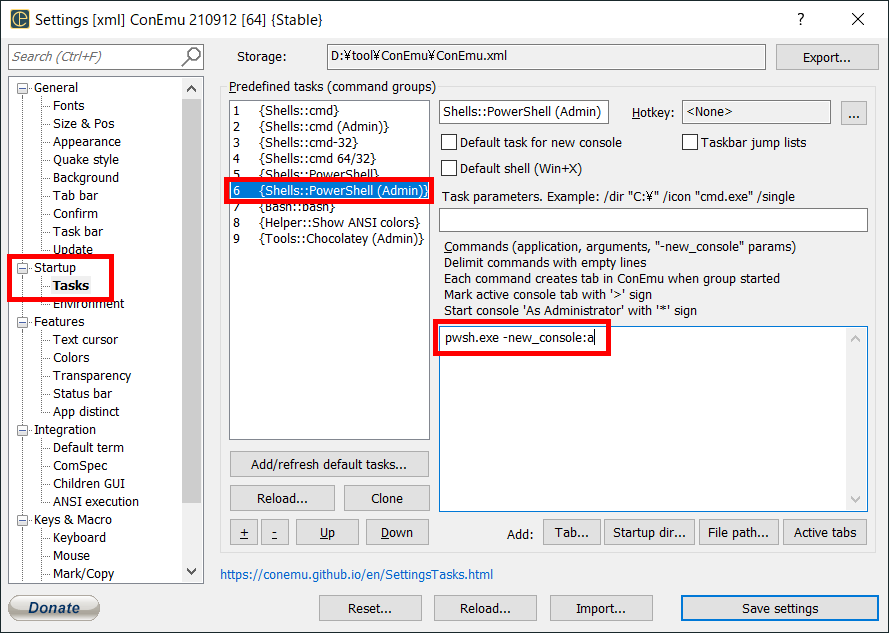Click the Donate button
This screenshot has height=633, width=889.
54,608
